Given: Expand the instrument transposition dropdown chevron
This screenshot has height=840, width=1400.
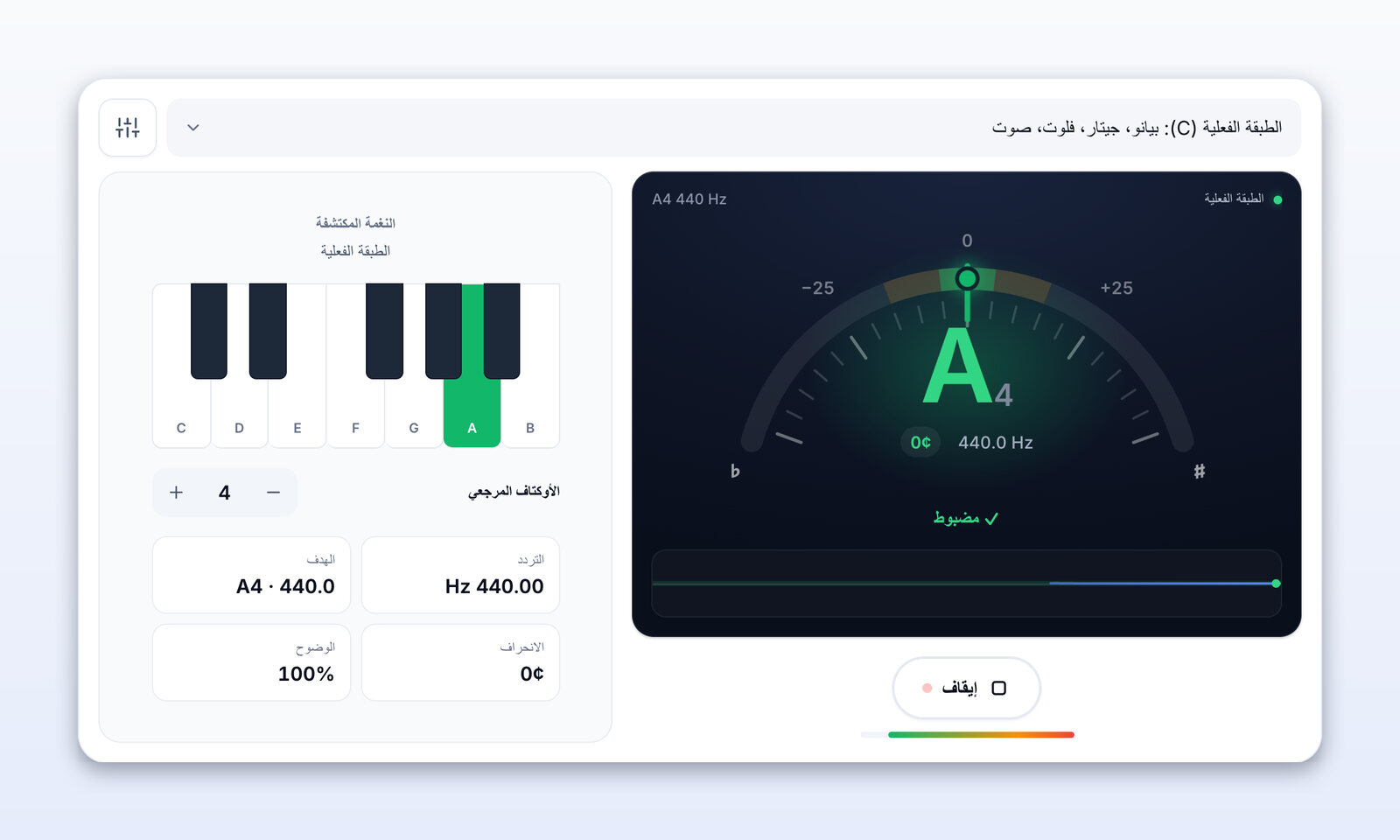Looking at the screenshot, I should 193,128.
